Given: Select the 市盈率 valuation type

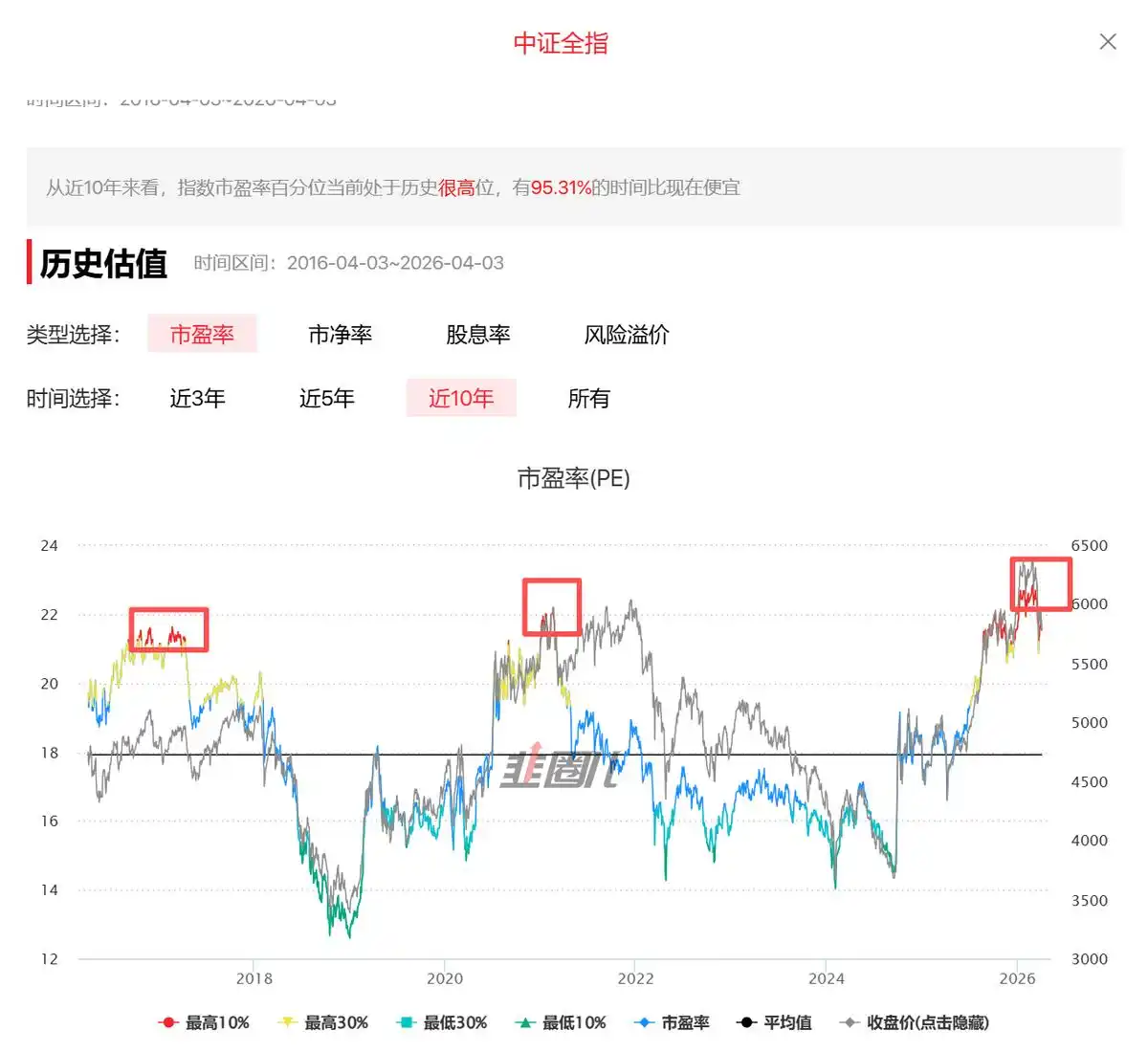Looking at the screenshot, I should tap(202, 334).
